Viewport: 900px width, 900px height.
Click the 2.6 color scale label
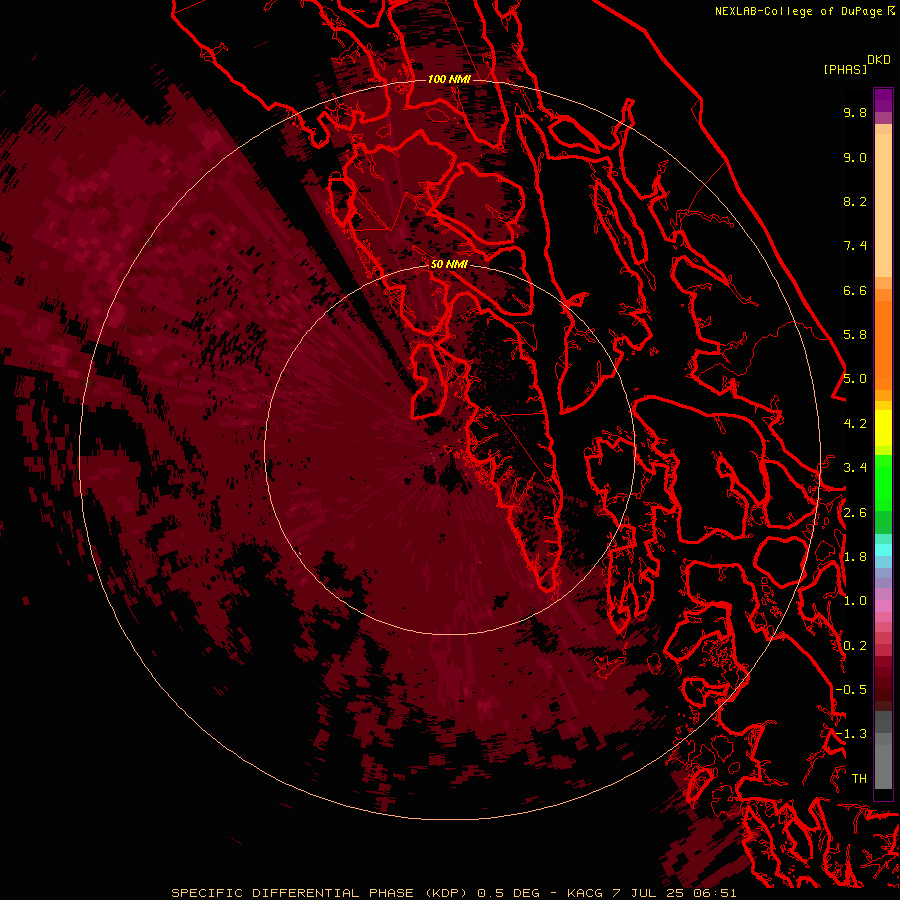[x=855, y=513]
